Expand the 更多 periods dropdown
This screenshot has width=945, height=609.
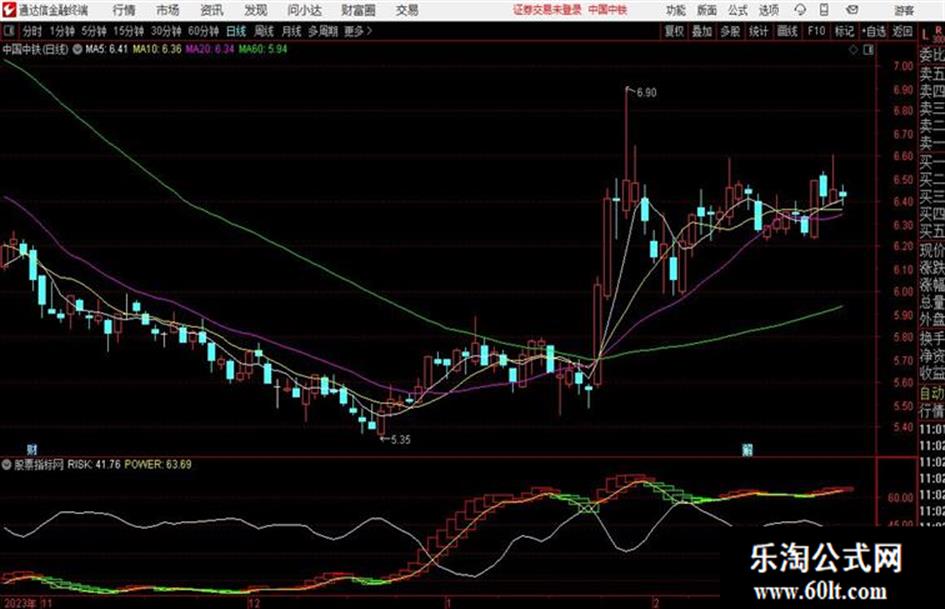(358, 31)
